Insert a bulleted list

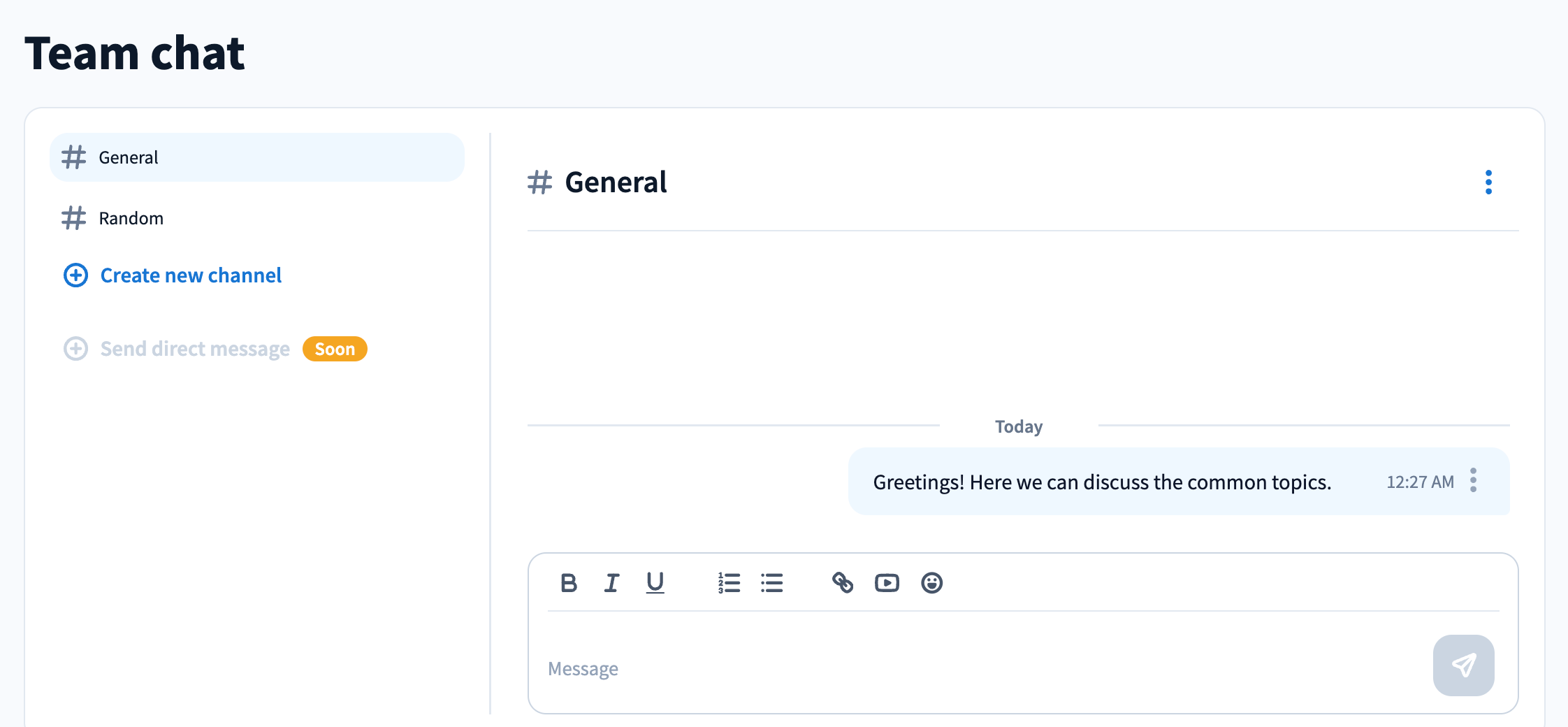coord(771,582)
